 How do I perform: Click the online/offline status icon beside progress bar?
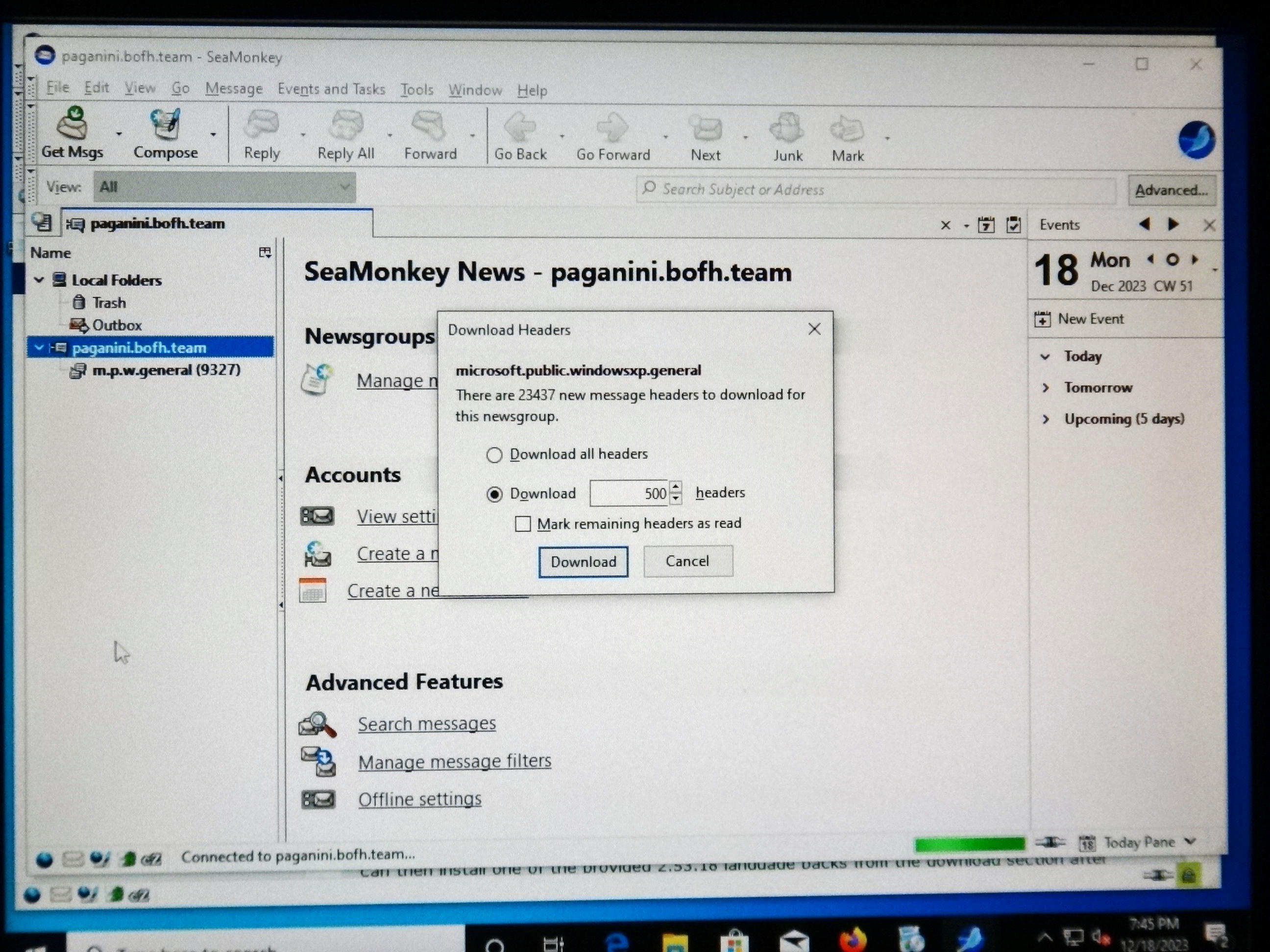click(x=1050, y=842)
